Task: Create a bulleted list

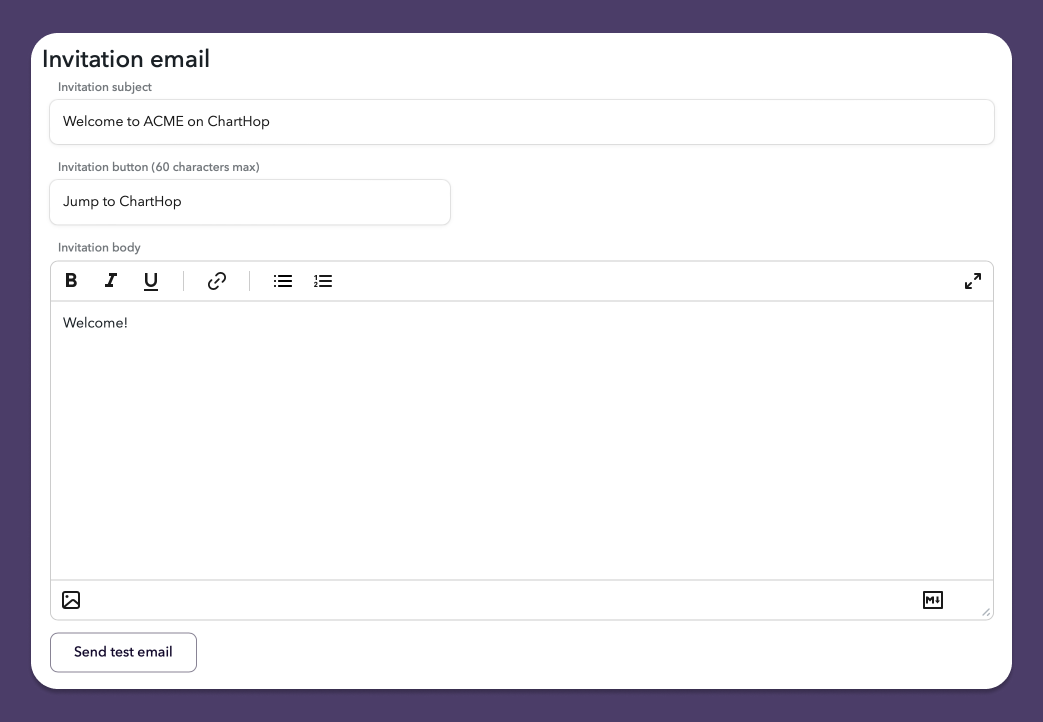Action: point(283,281)
